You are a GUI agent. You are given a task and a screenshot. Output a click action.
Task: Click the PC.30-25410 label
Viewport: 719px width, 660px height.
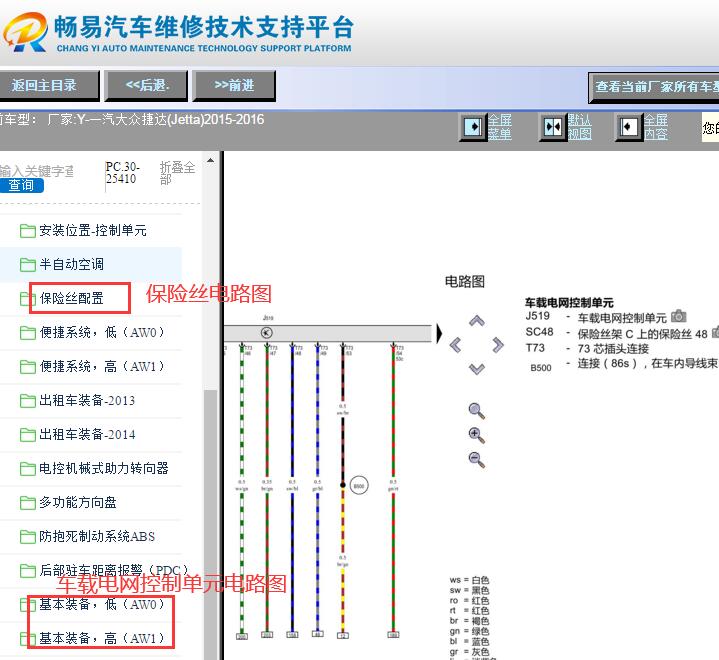coord(122,172)
